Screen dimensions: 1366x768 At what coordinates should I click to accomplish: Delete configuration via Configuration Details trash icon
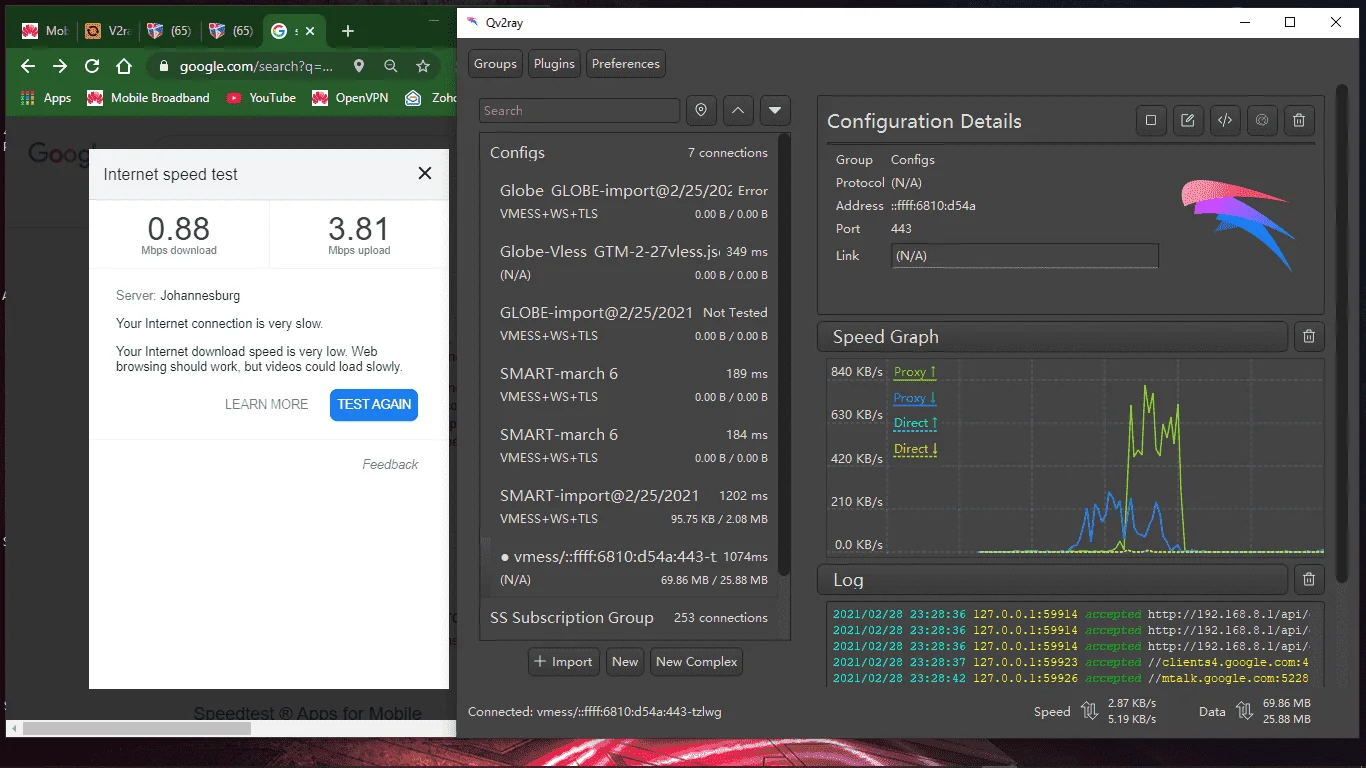point(1299,121)
